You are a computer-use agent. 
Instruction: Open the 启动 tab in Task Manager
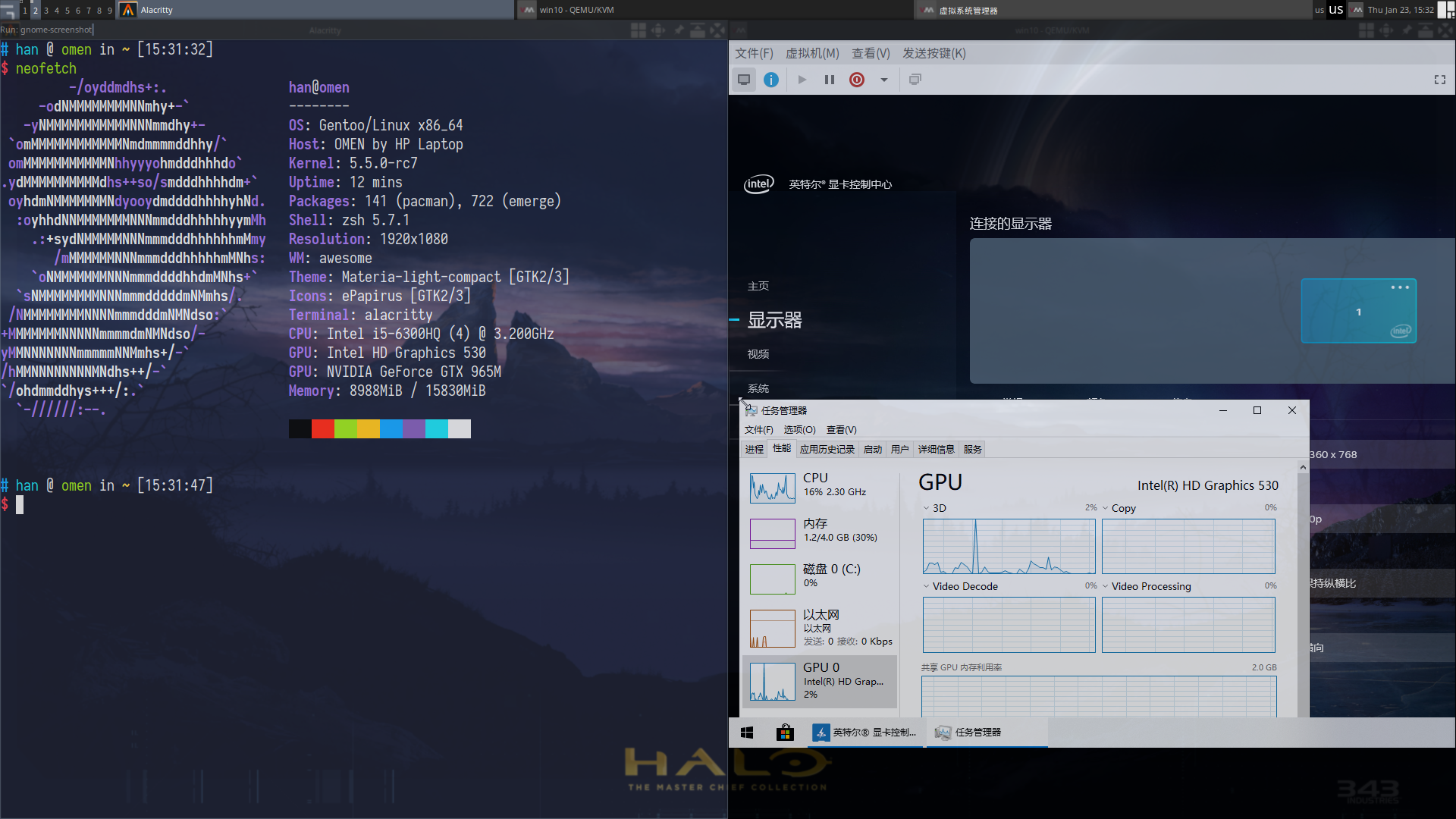[873, 448]
